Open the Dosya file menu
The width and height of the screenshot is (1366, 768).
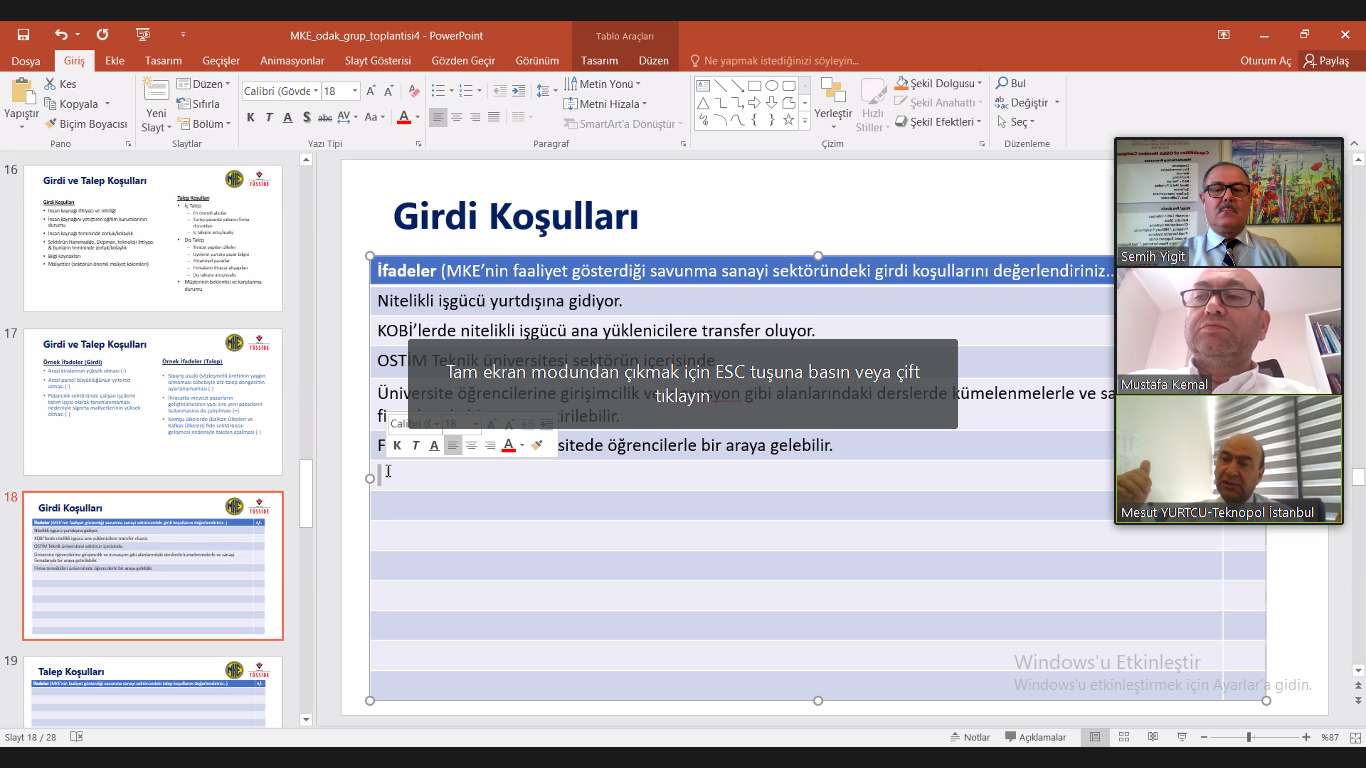click(26, 61)
